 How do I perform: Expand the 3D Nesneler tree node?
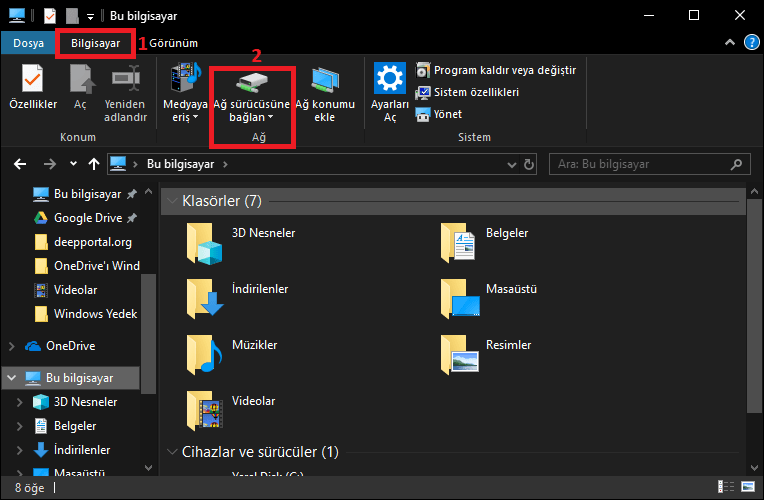pyautogui.click(x=19, y=402)
